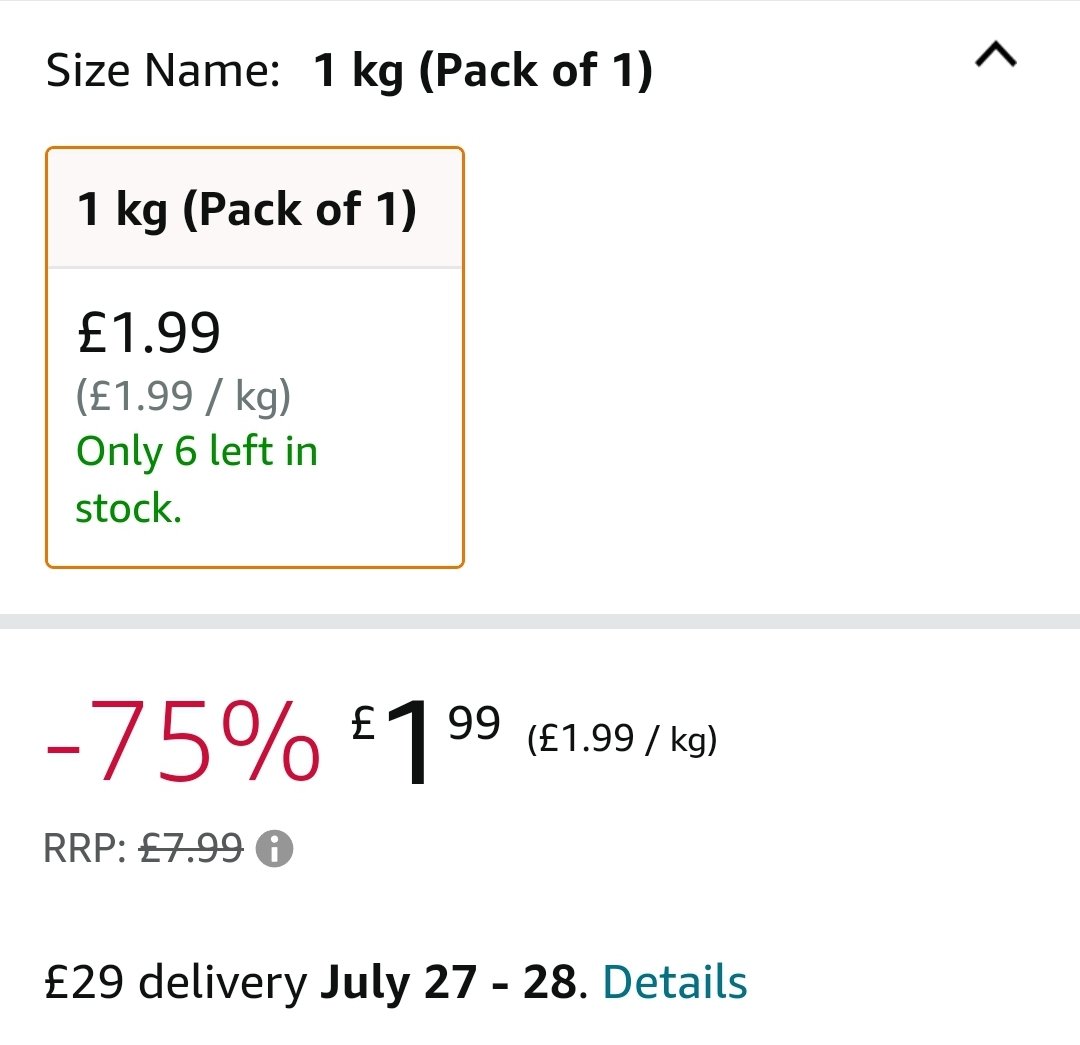Tap the red -75% discount label
This screenshot has height=1045, width=1080.
(183, 741)
